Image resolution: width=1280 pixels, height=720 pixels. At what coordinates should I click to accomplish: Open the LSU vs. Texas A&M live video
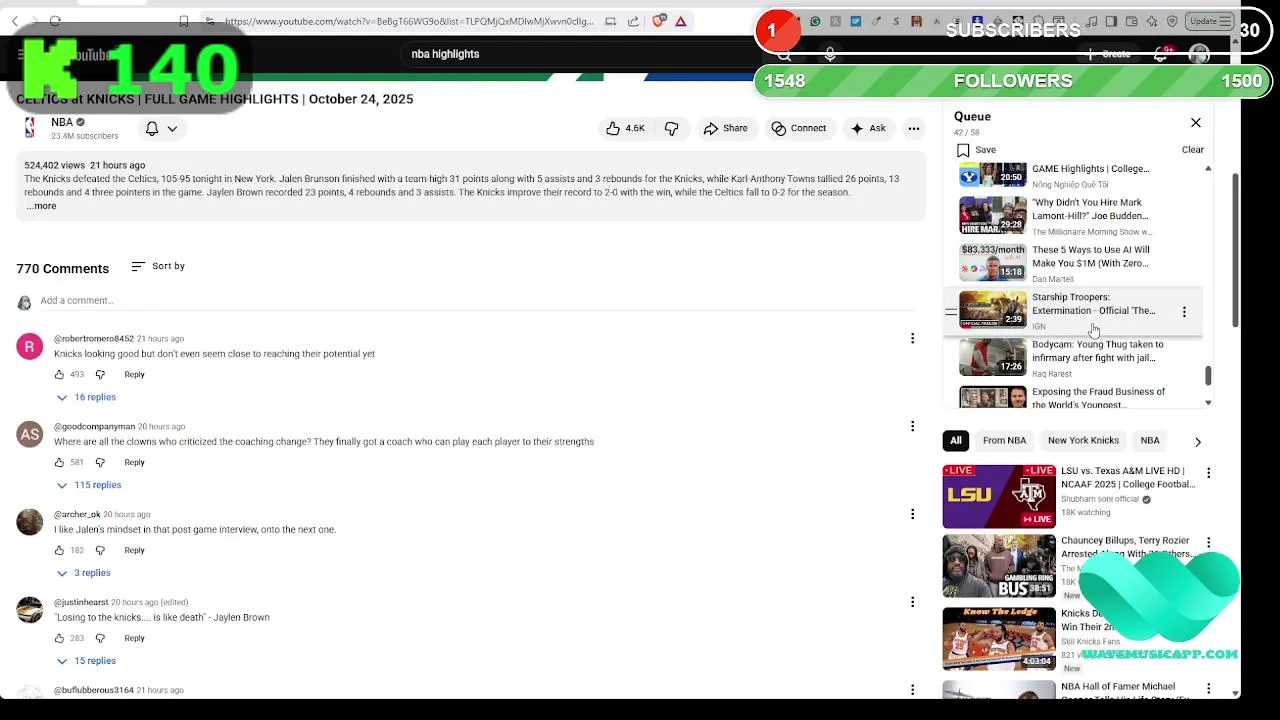[999, 496]
